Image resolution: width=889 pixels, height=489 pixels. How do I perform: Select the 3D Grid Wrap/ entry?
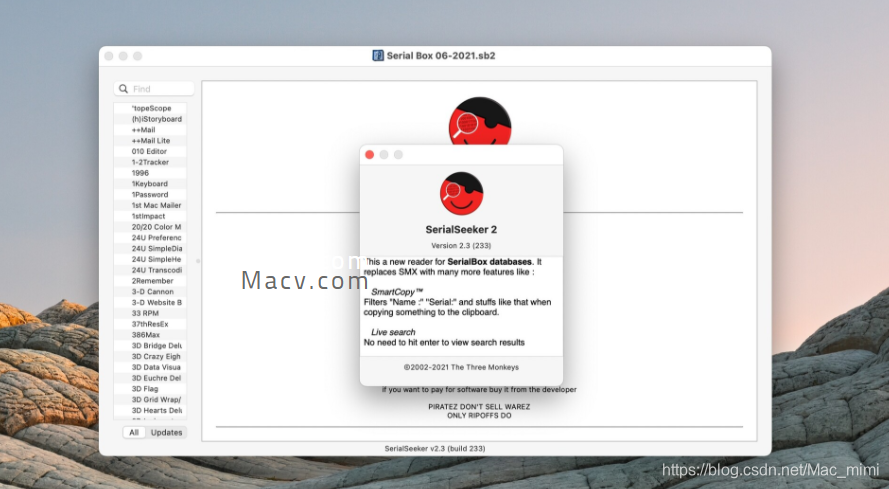tap(150, 399)
